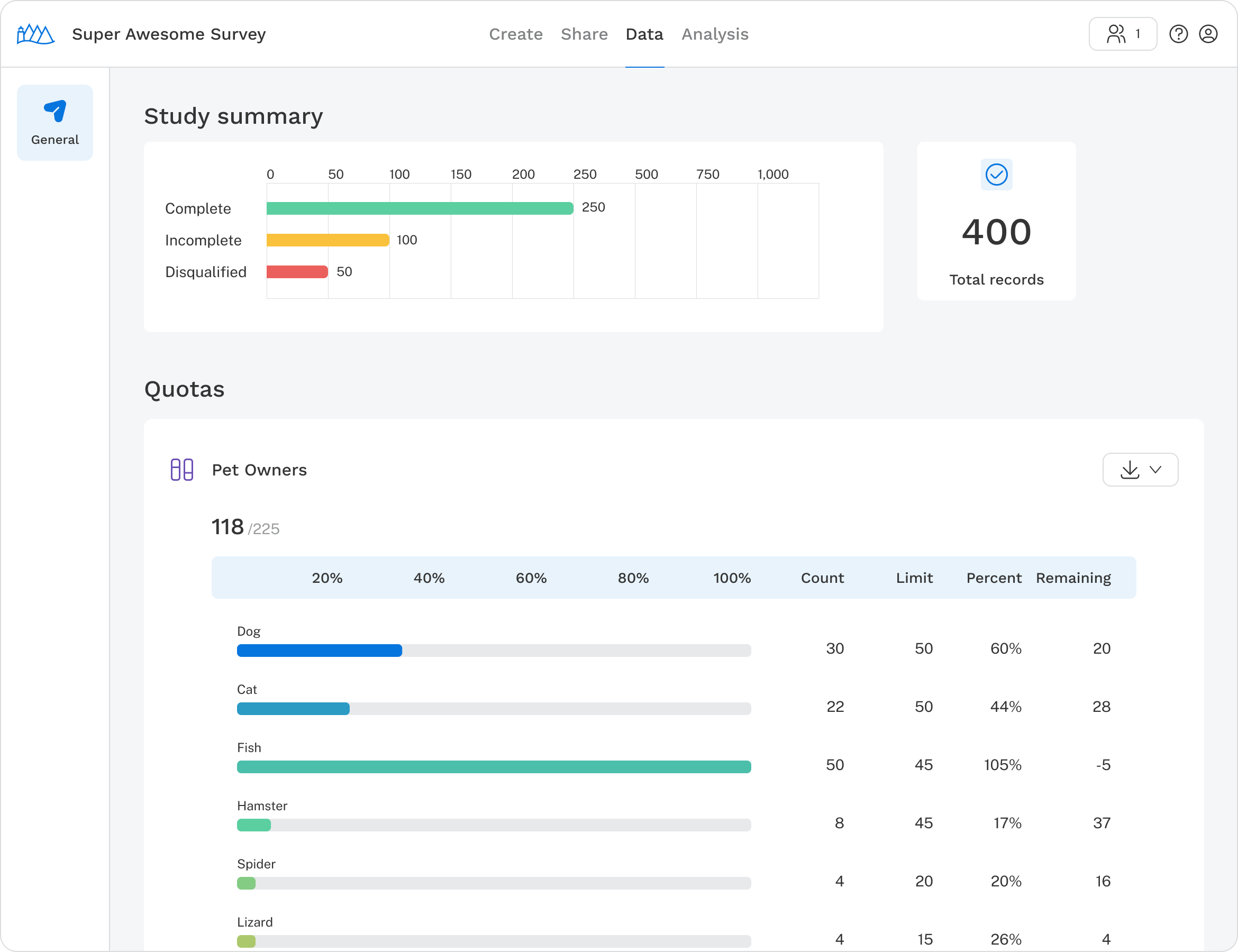Click the Pet Owners title
The width and height of the screenshot is (1238, 952).
pos(259,470)
